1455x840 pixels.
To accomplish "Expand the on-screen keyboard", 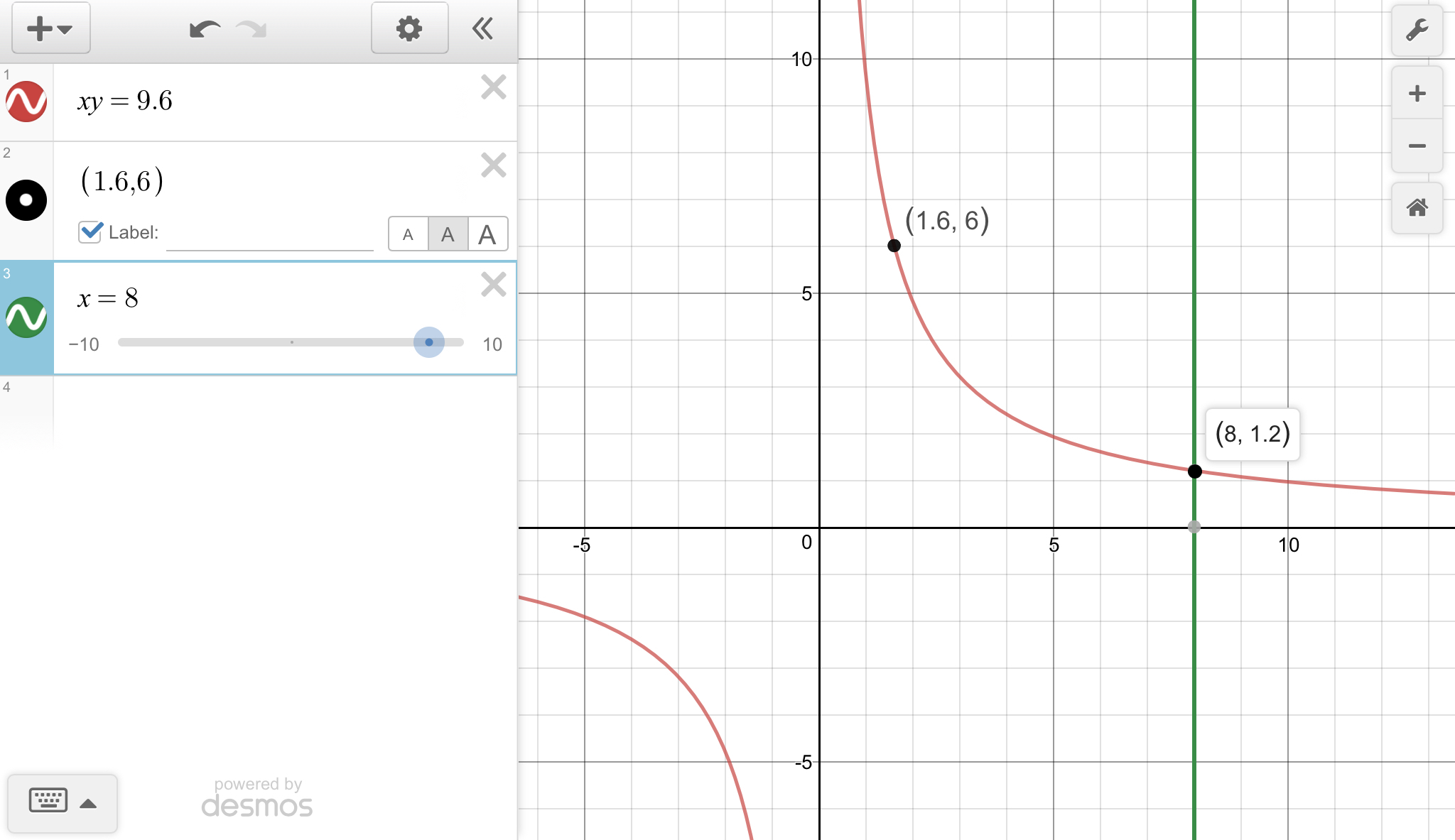I will point(62,803).
